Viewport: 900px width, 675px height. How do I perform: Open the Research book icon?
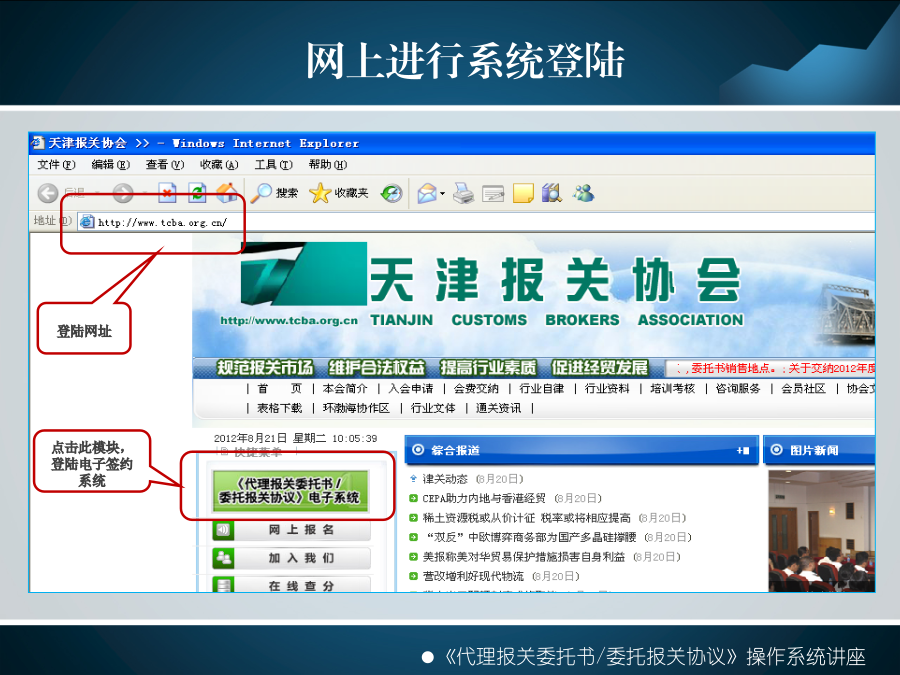pyautogui.click(x=552, y=193)
